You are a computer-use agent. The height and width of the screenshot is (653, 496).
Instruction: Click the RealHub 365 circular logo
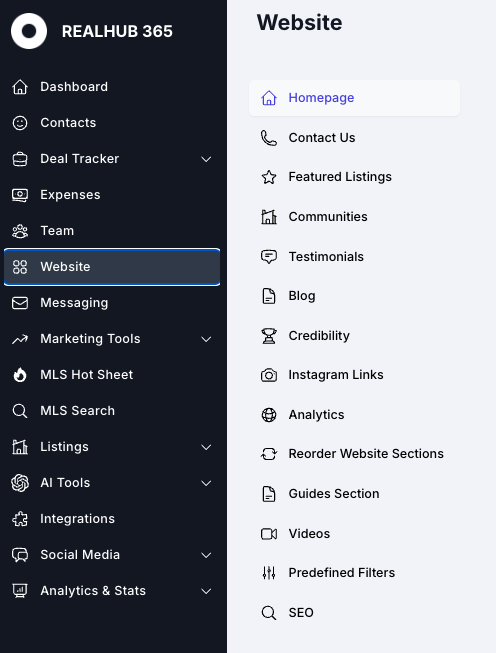point(29,31)
